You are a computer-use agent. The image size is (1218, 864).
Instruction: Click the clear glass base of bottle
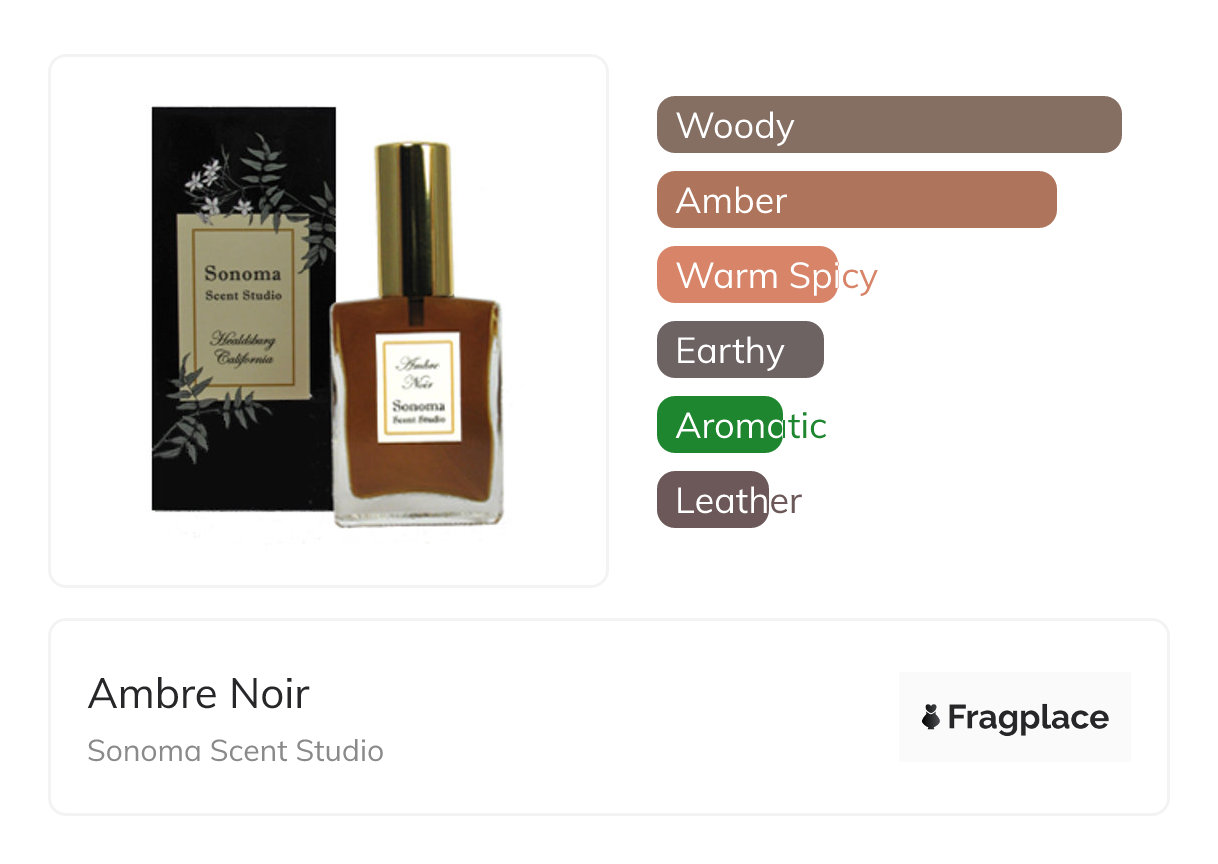pyautogui.click(x=417, y=509)
